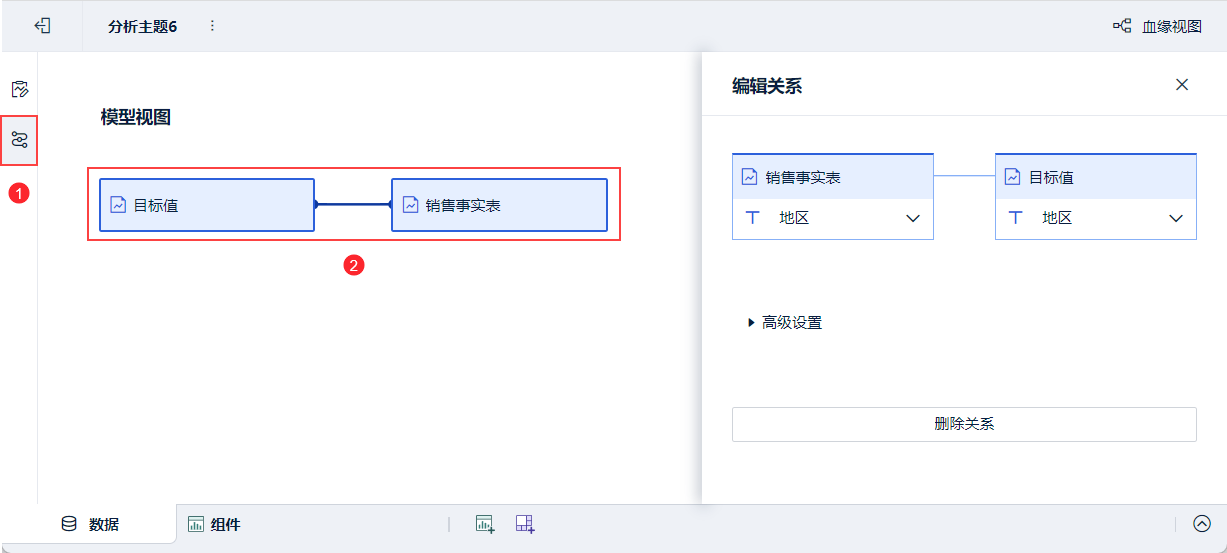Switch to the 数据 tab
Image resolution: width=1227 pixels, height=553 pixels.
[90, 524]
